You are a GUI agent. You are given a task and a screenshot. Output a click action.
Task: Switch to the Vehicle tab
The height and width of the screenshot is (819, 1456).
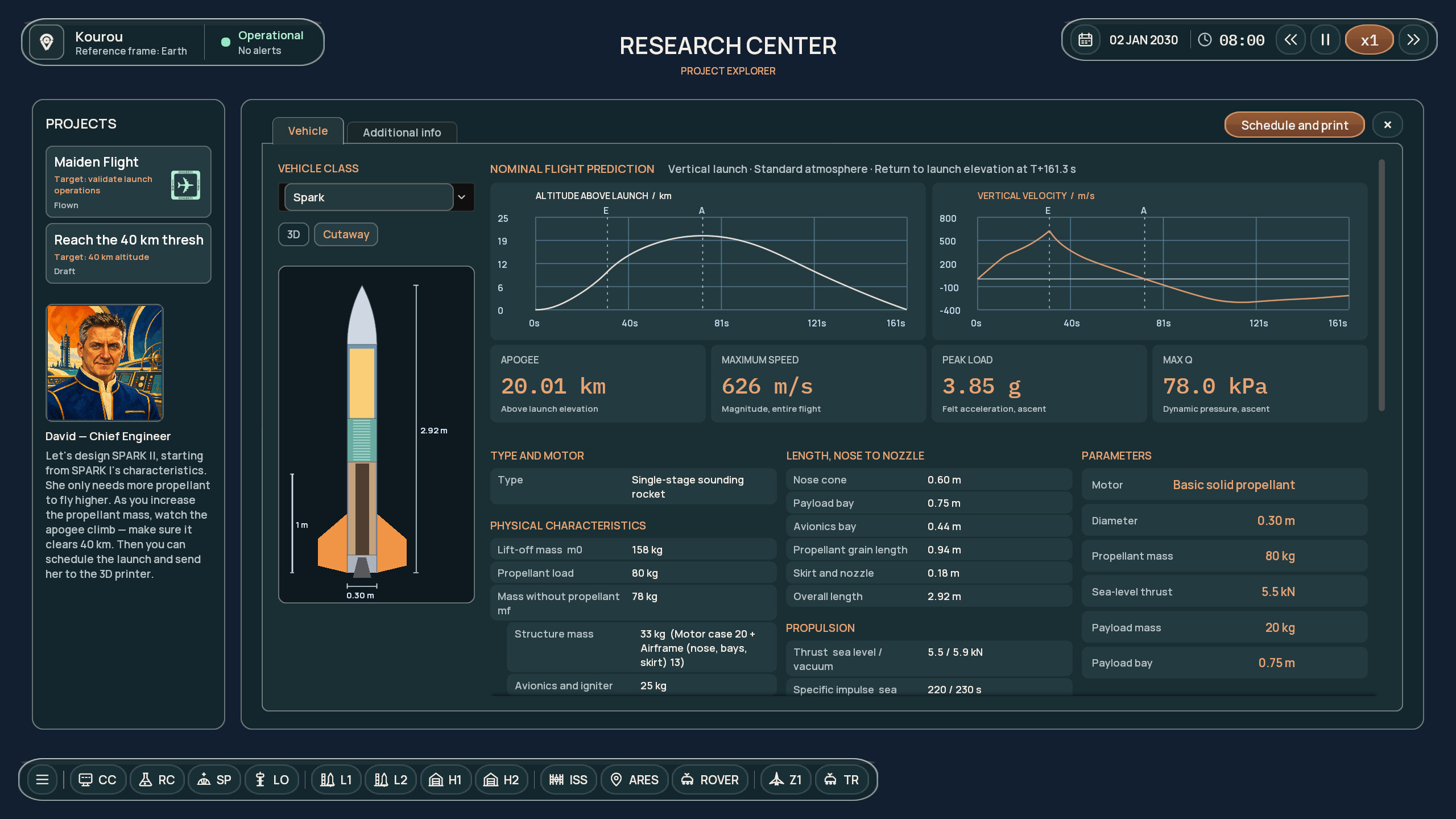point(308,131)
